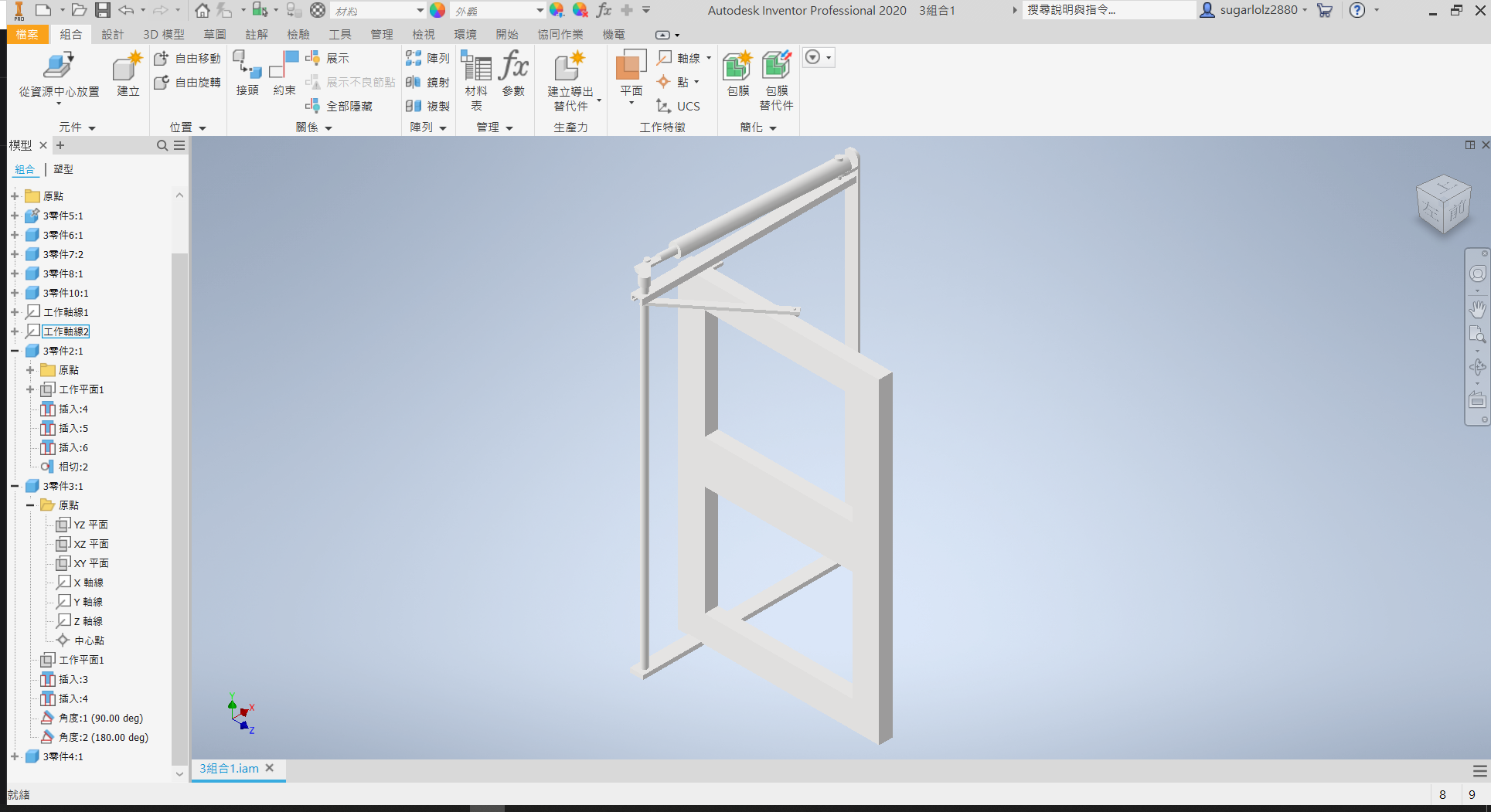Select the 鏡射 mirror tool
Screen dimensions: 1491x812
pos(427,82)
